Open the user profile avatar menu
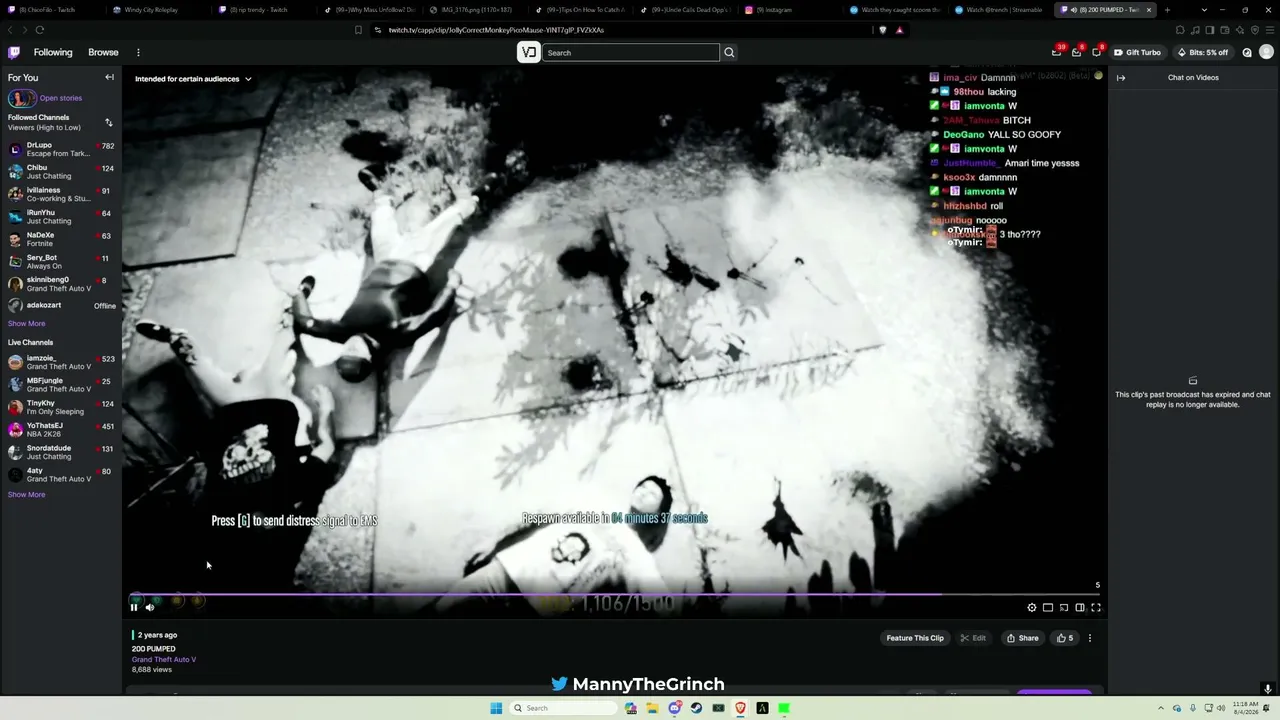This screenshot has width=1280, height=720. (x=1267, y=52)
